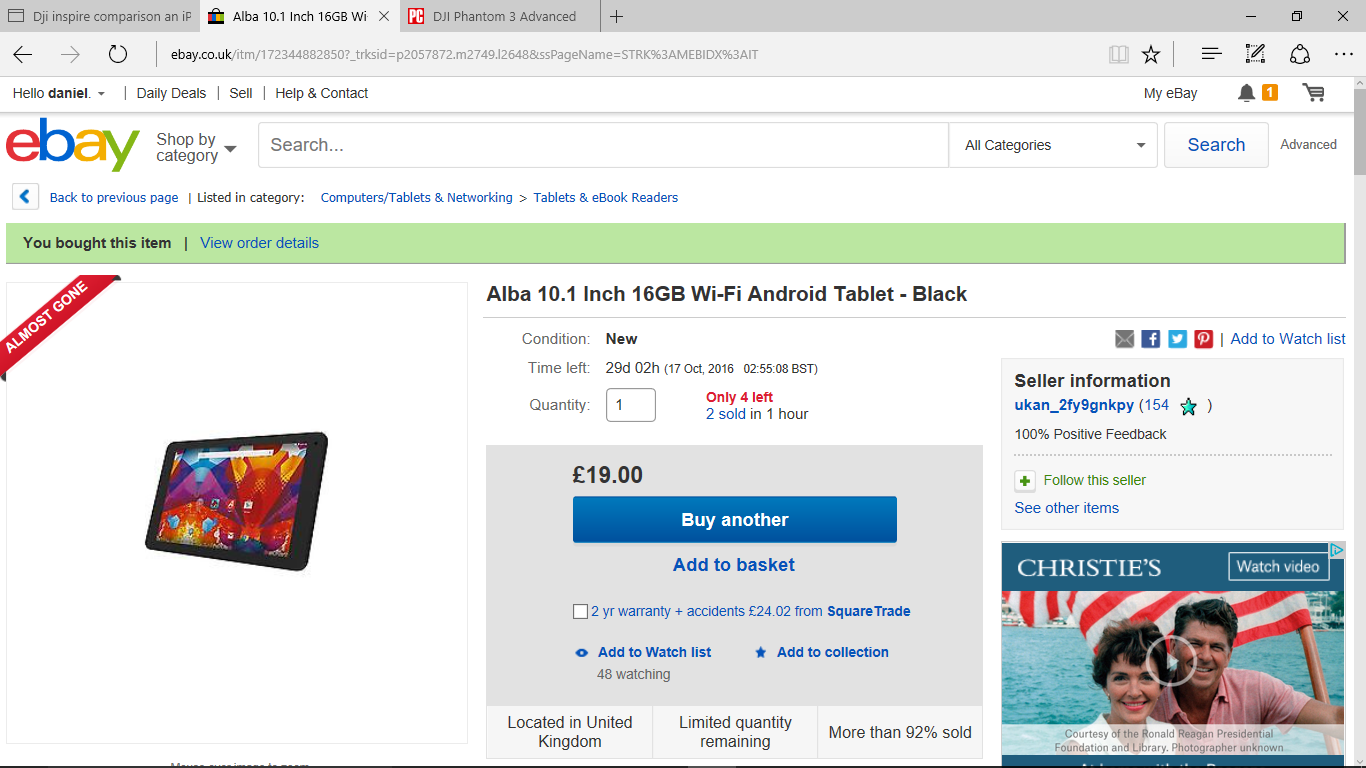Expand Shop by category dropdown
Image resolution: width=1366 pixels, height=768 pixels.
196,147
